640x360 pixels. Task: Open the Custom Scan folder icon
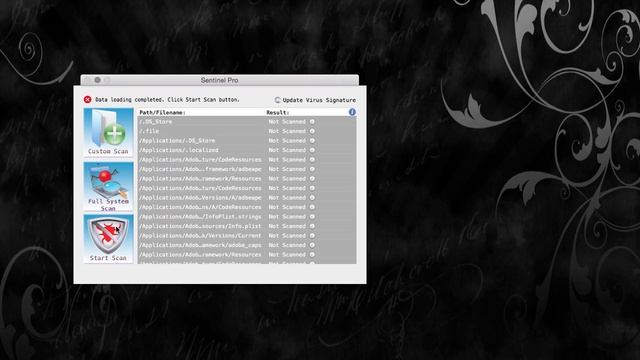(x=108, y=132)
